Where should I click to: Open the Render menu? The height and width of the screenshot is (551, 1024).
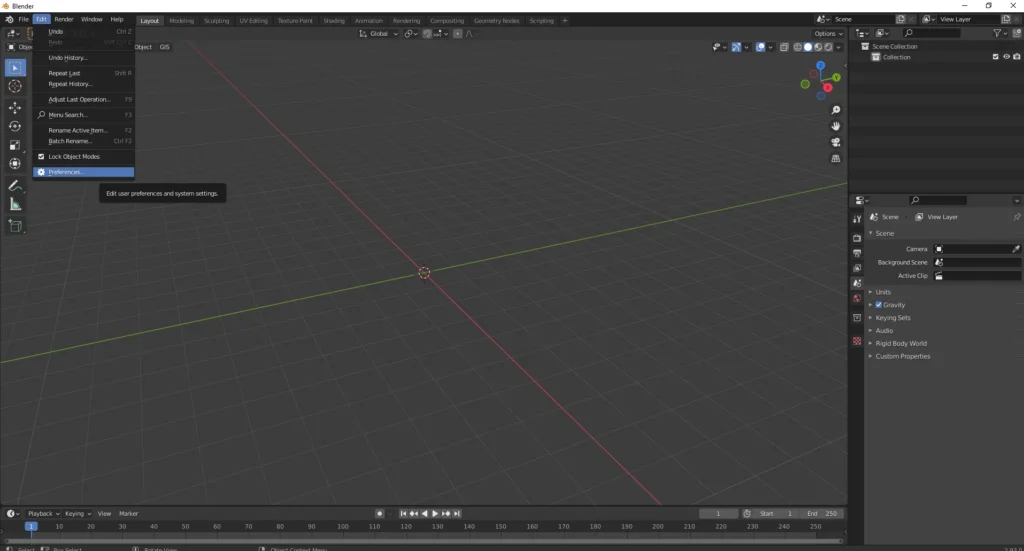tap(63, 20)
